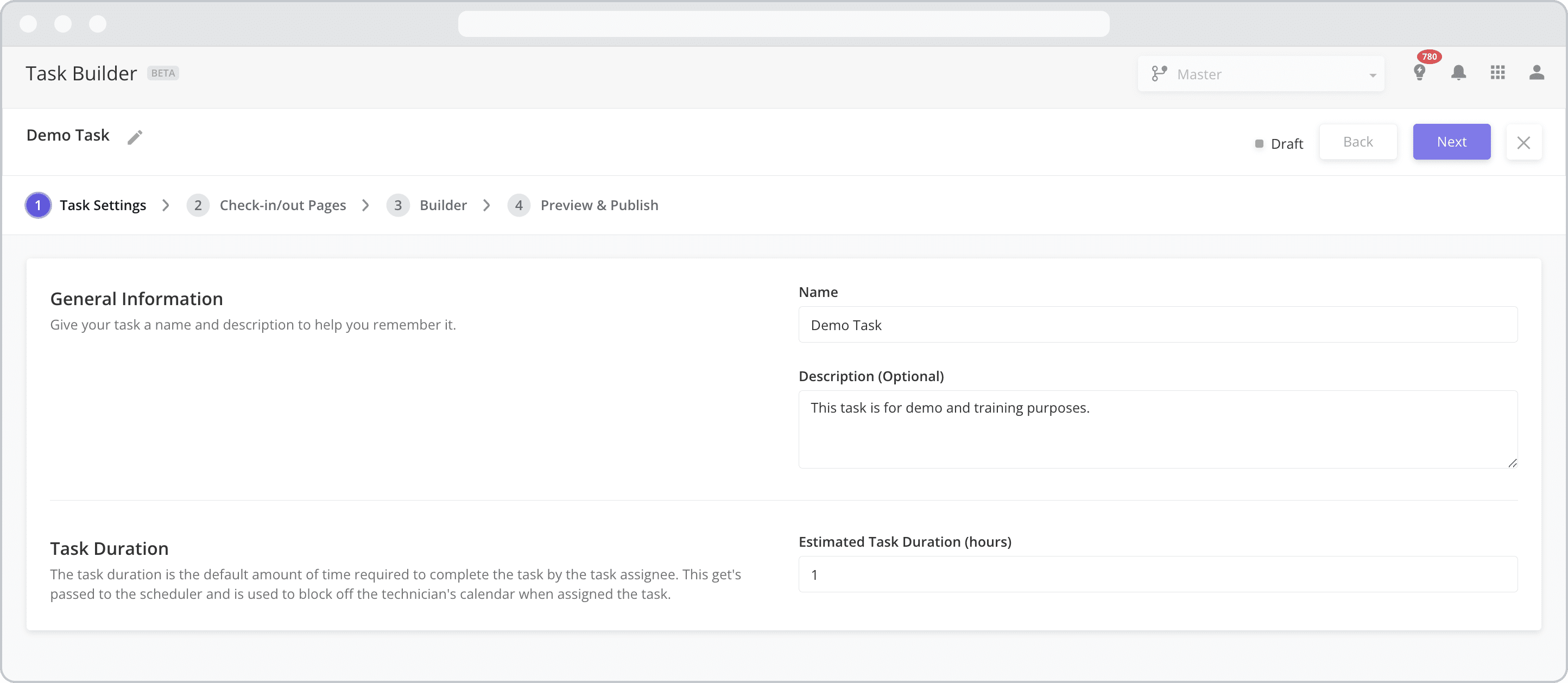Click the Name input field
The image size is (1568, 683).
[x=1158, y=325]
